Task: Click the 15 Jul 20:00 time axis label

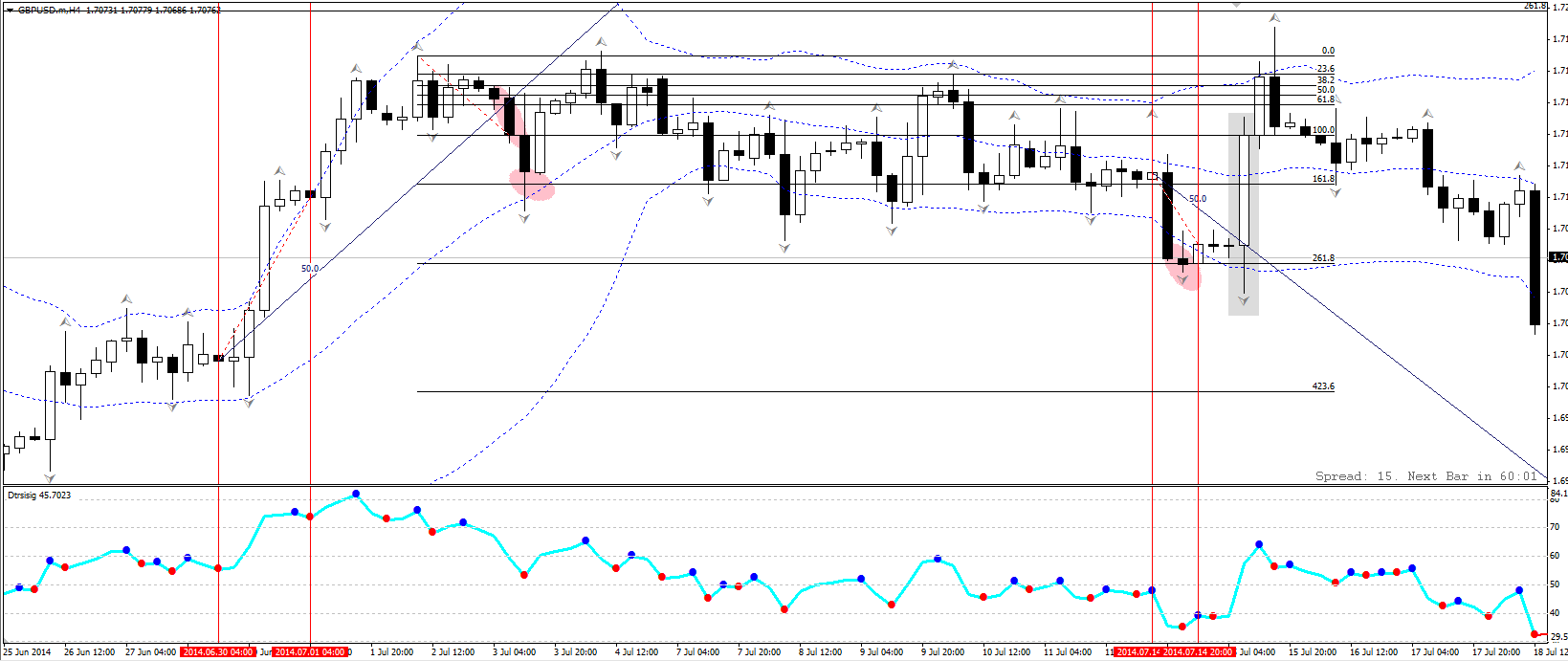Action: pyautogui.click(x=1311, y=652)
